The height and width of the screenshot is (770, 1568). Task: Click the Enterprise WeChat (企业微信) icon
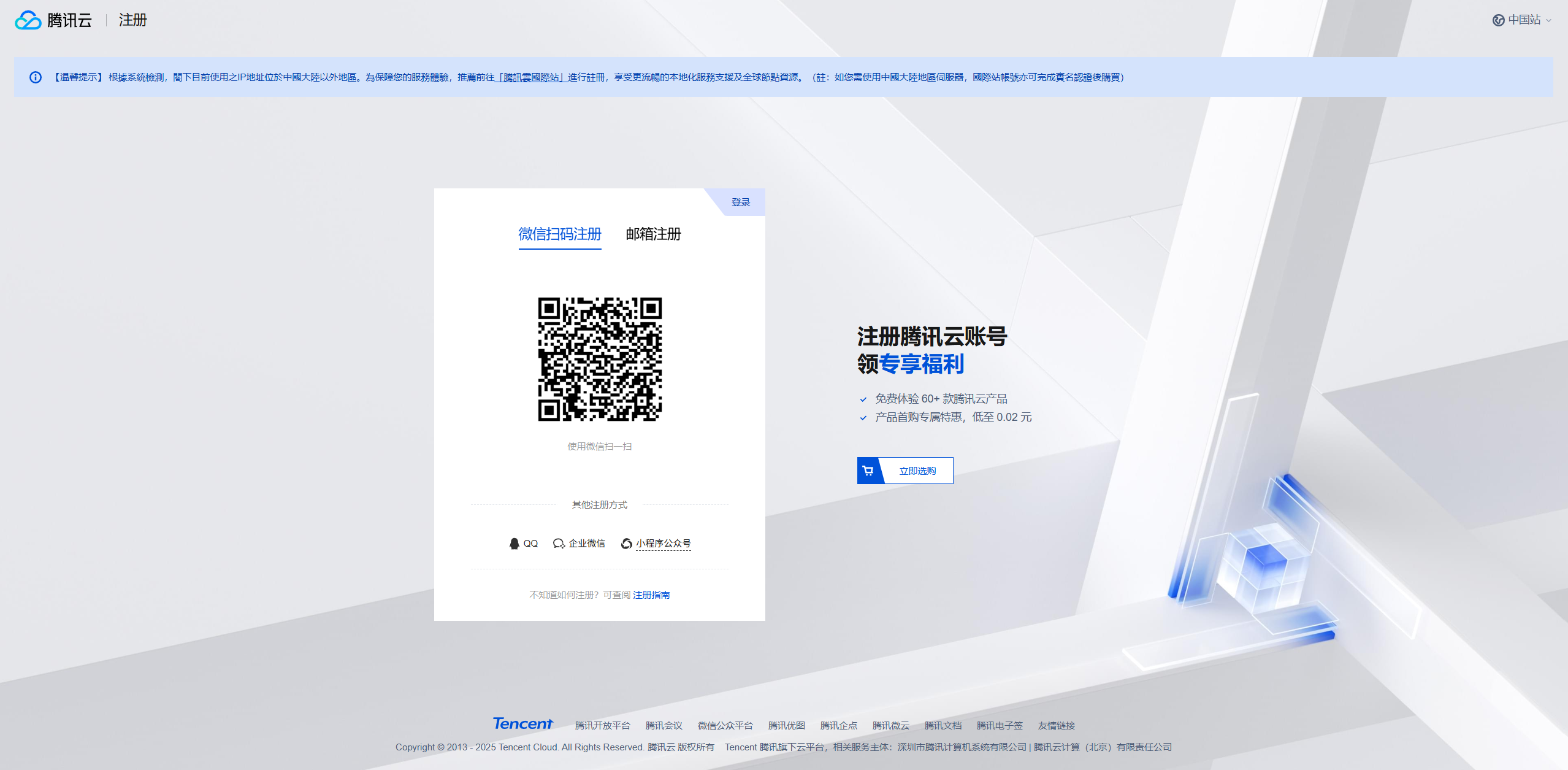(x=559, y=544)
